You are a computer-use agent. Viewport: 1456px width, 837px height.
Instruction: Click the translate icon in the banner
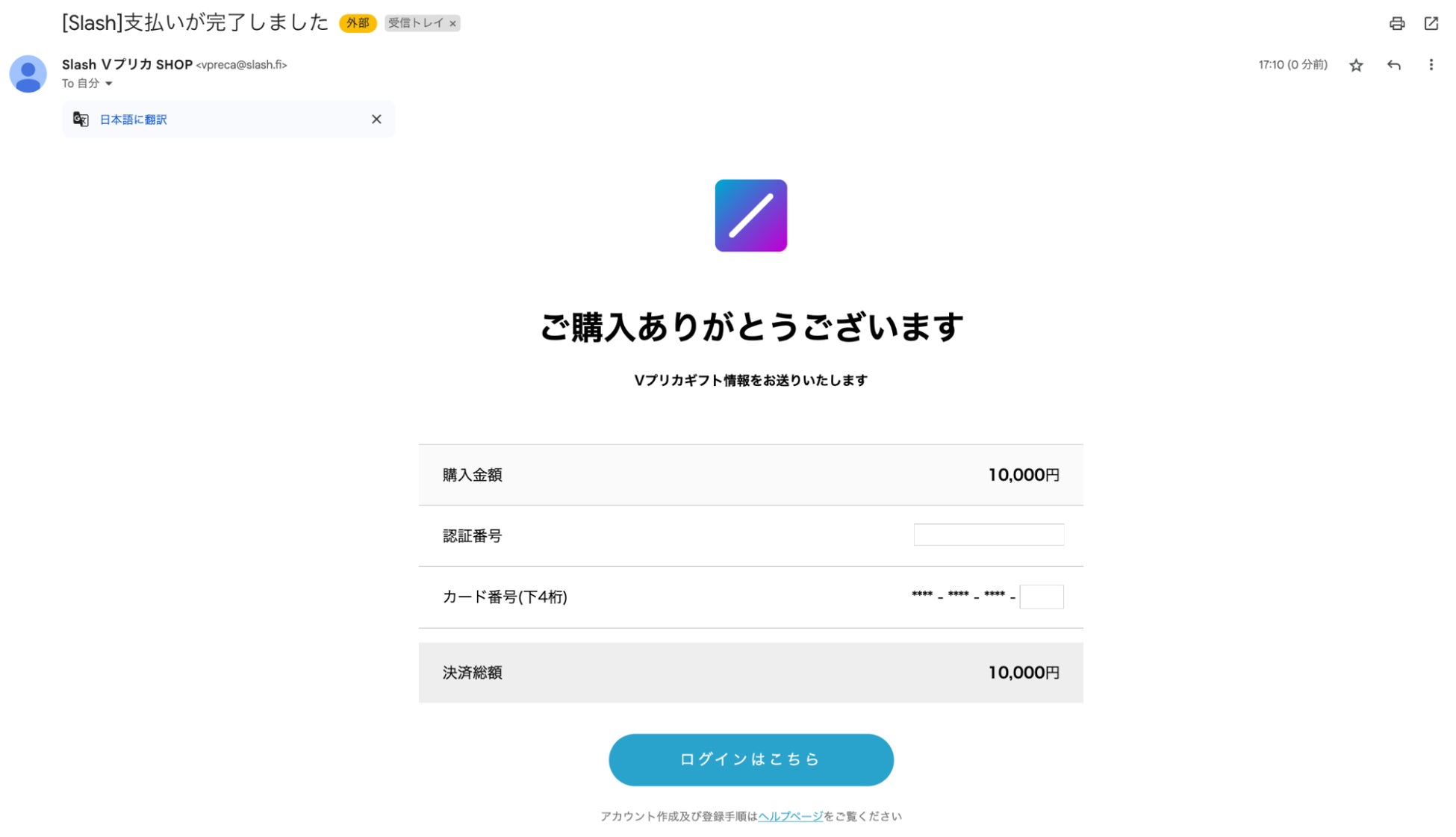click(81, 119)
